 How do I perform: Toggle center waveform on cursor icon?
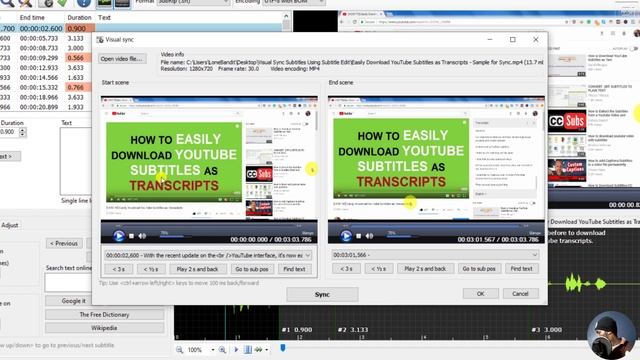click(x=248, y=350)
